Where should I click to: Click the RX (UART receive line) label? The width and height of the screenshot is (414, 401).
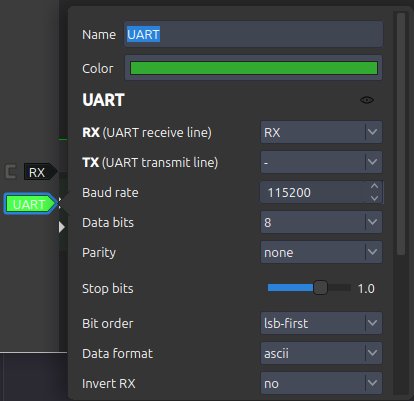[147, 133]
